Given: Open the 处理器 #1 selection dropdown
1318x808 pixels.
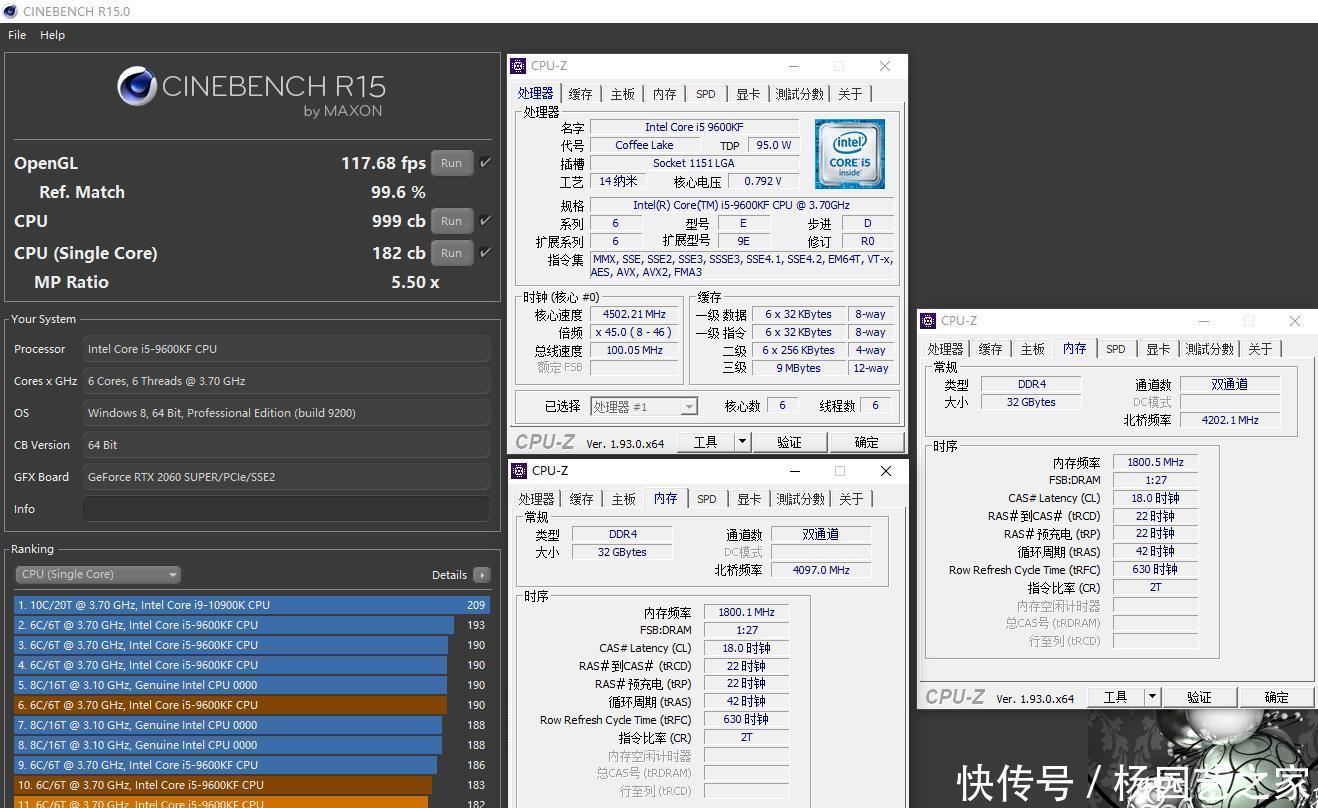Looking at the screenshot, I should click(644, 407).
